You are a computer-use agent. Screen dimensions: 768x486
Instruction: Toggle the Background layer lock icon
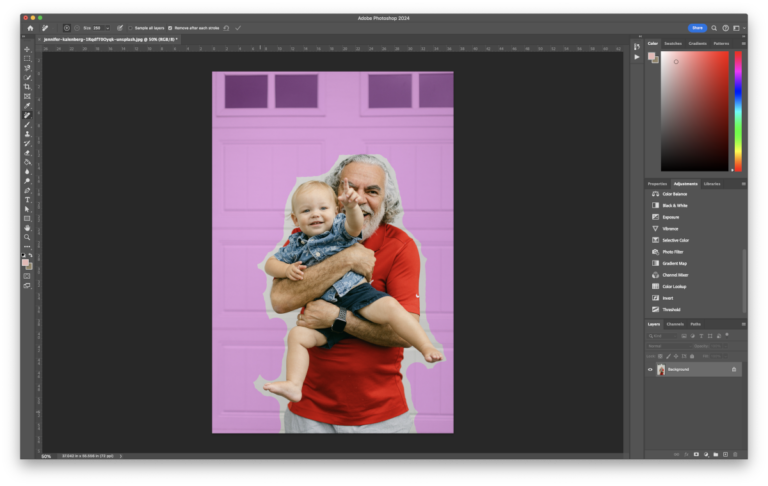tap(734, 369)
